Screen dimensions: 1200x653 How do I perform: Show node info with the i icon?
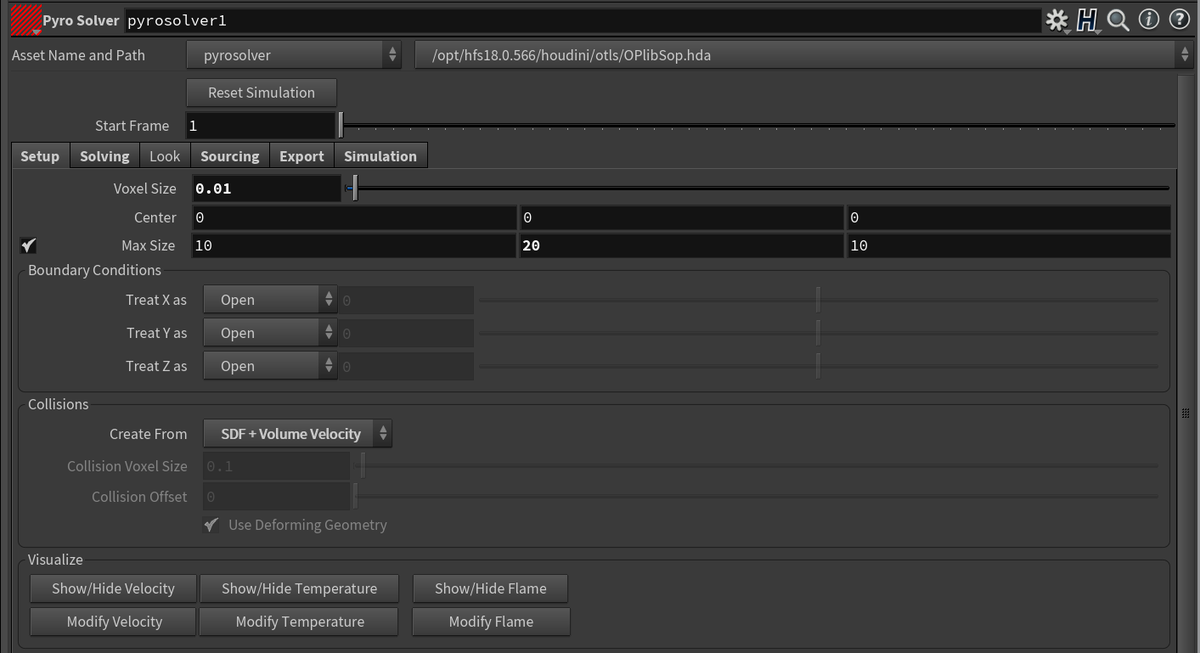[1149, 20]
